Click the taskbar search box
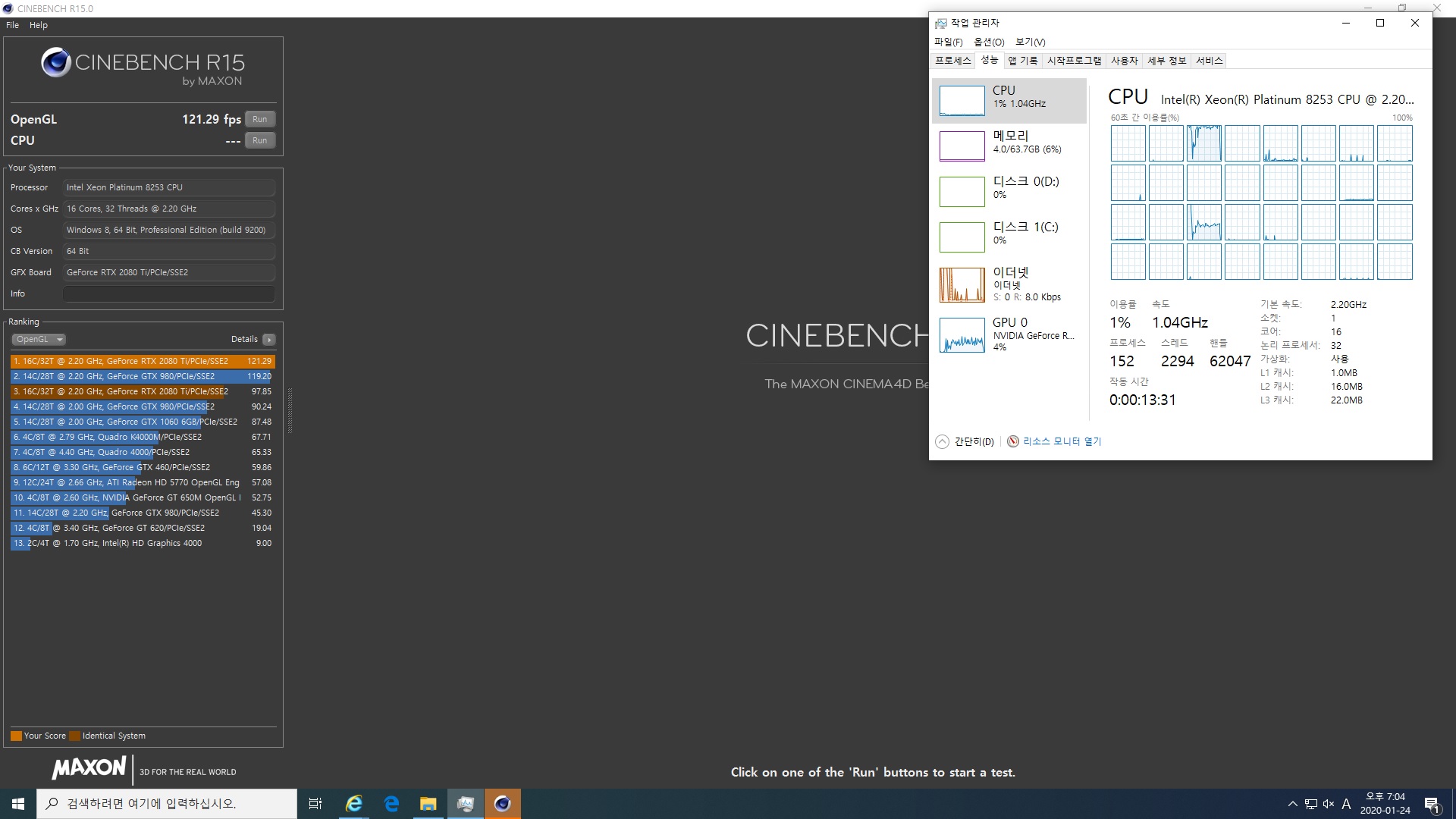Screen dimensions: 1456x819 click(167, 804)
